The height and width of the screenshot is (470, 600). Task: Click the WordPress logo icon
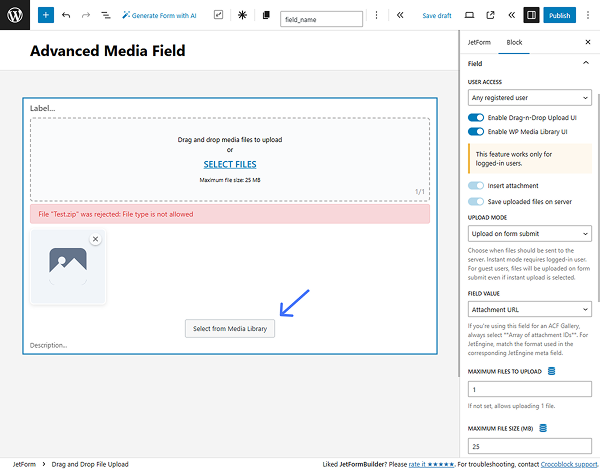15,15
